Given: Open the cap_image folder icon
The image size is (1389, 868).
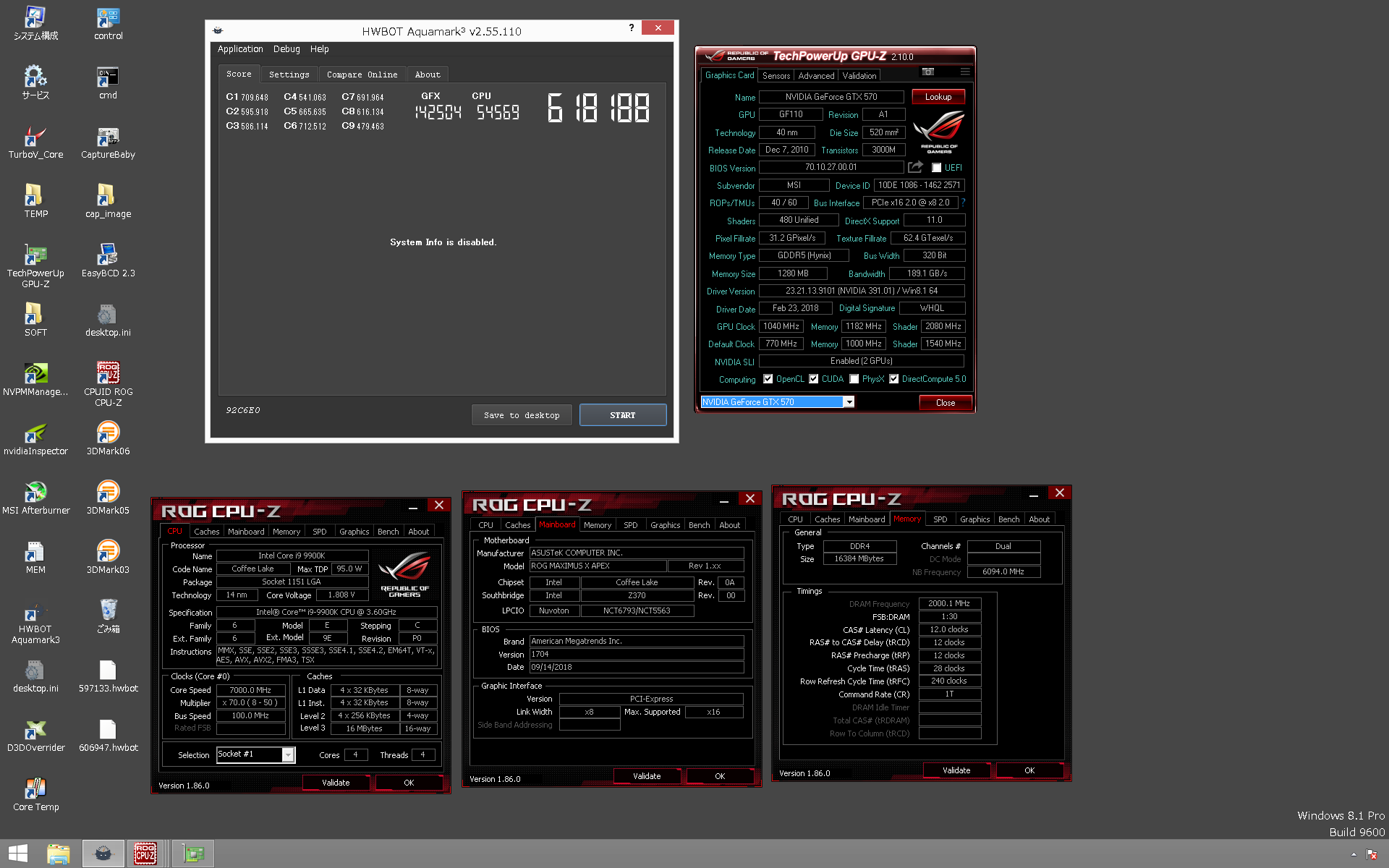Looking at the screenshot, I should pyautogui.click(x=108, y=201).
